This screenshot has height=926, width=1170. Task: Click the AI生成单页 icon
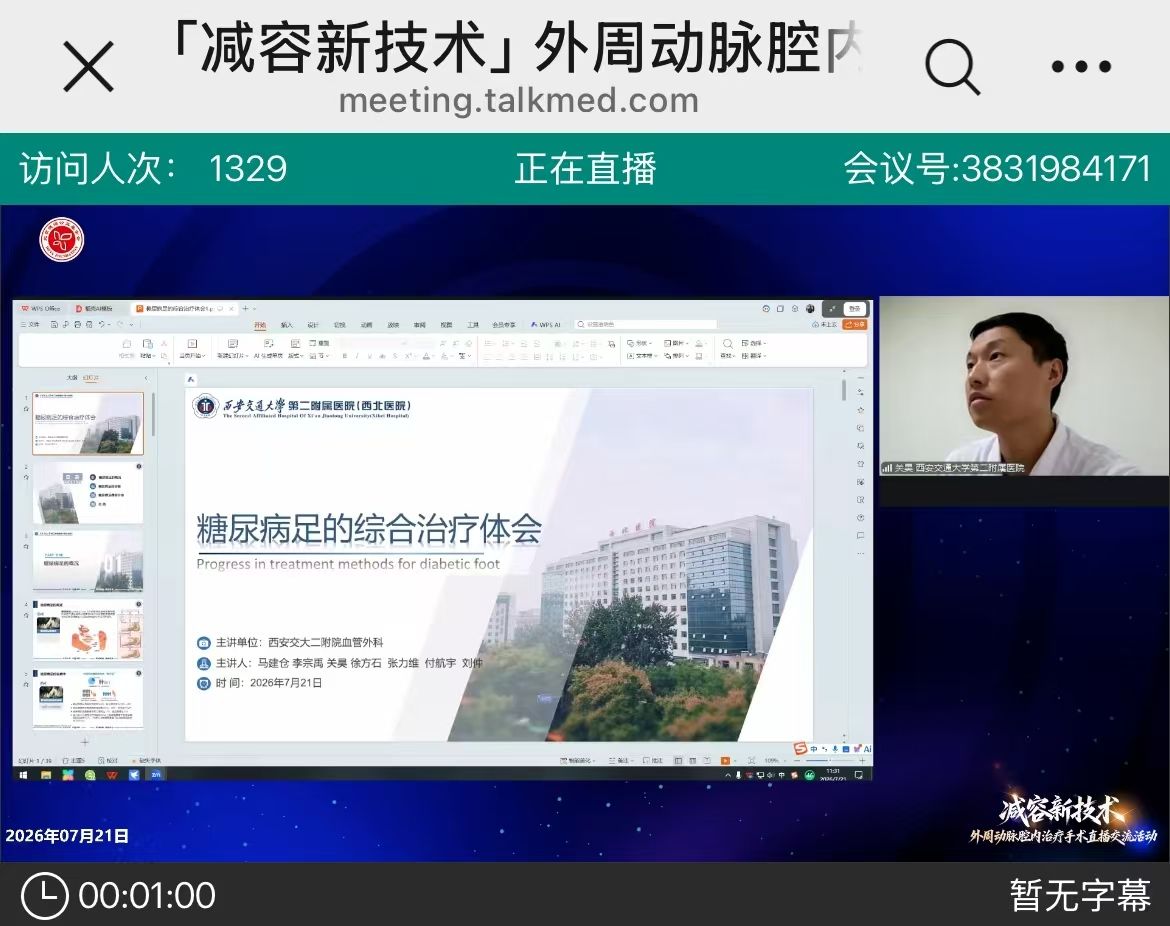click(x=269, y=343)
